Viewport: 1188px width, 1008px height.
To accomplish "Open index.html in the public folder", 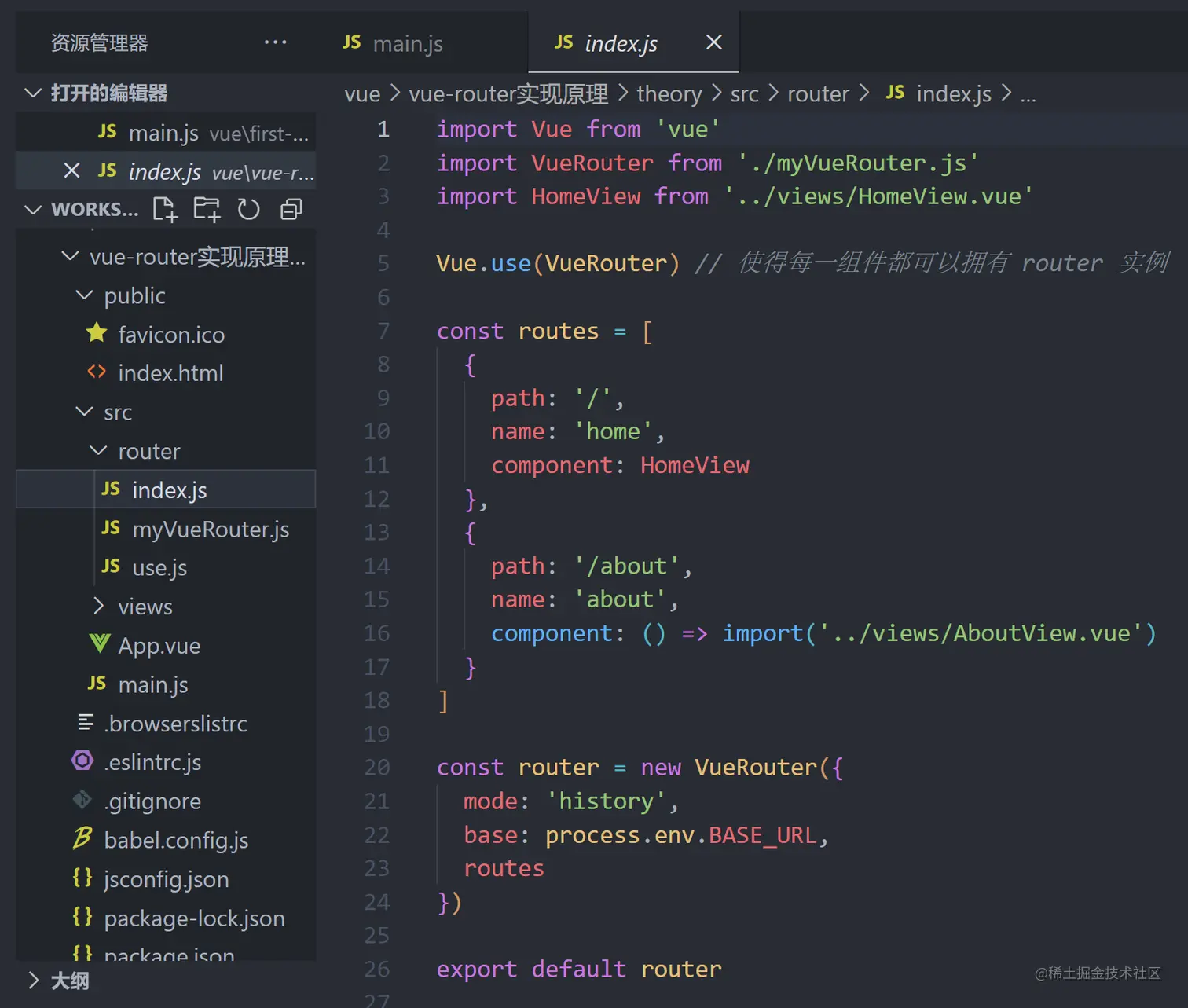I will (170, 373).
